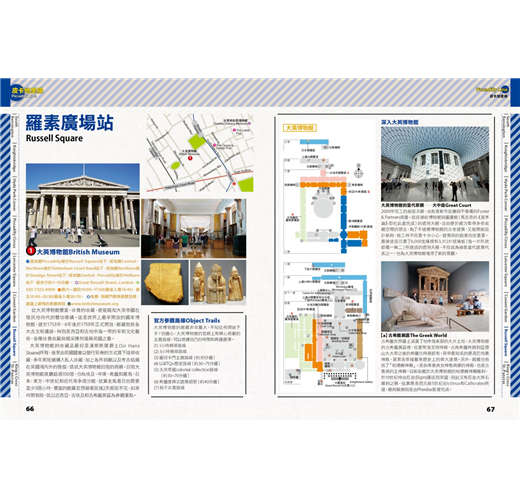Select Leicester Square in the left side index
520x500 pixels.
pos(14,271)
